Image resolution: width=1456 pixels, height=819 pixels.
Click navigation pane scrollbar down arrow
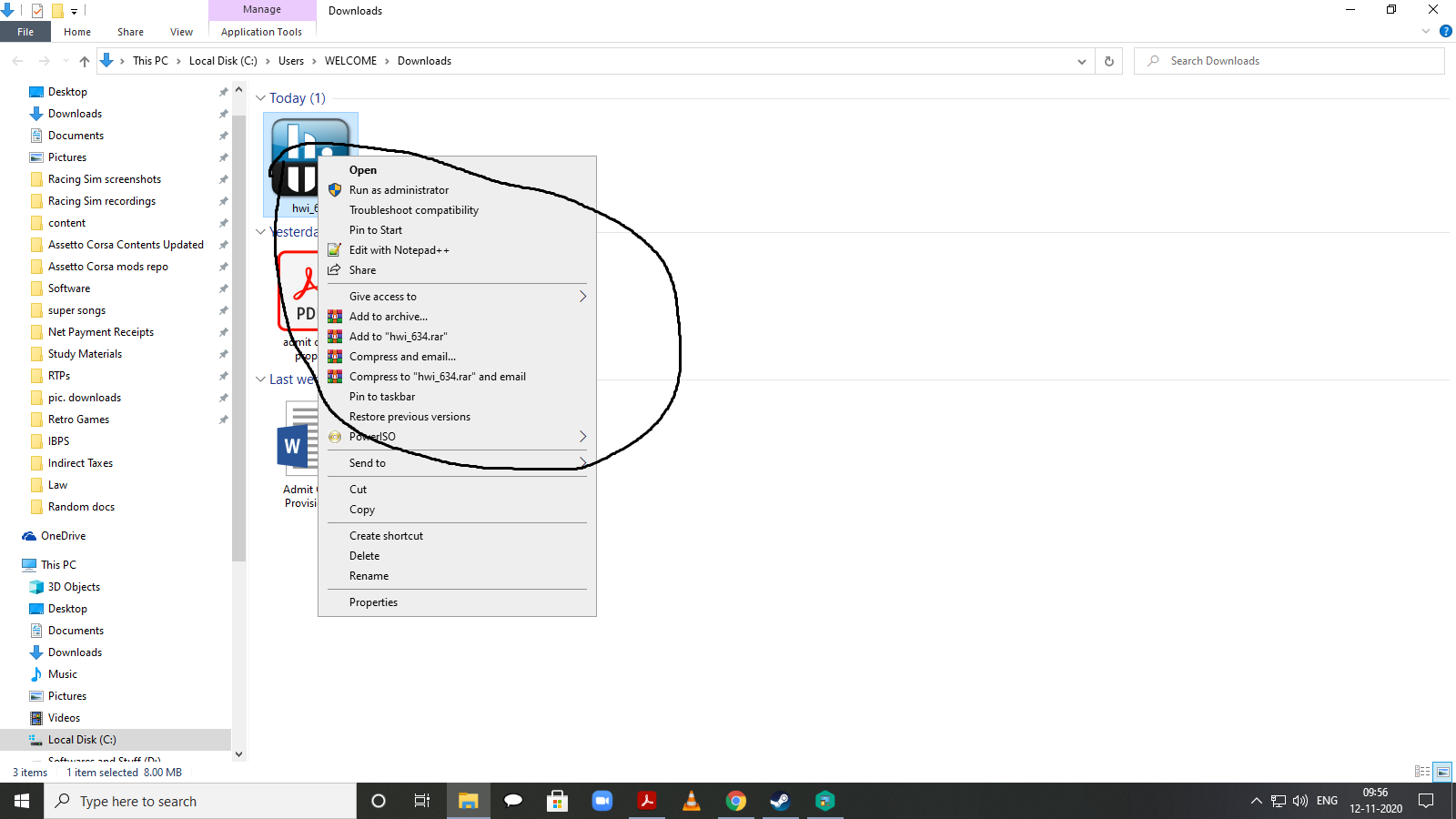[x=239, y=753]
